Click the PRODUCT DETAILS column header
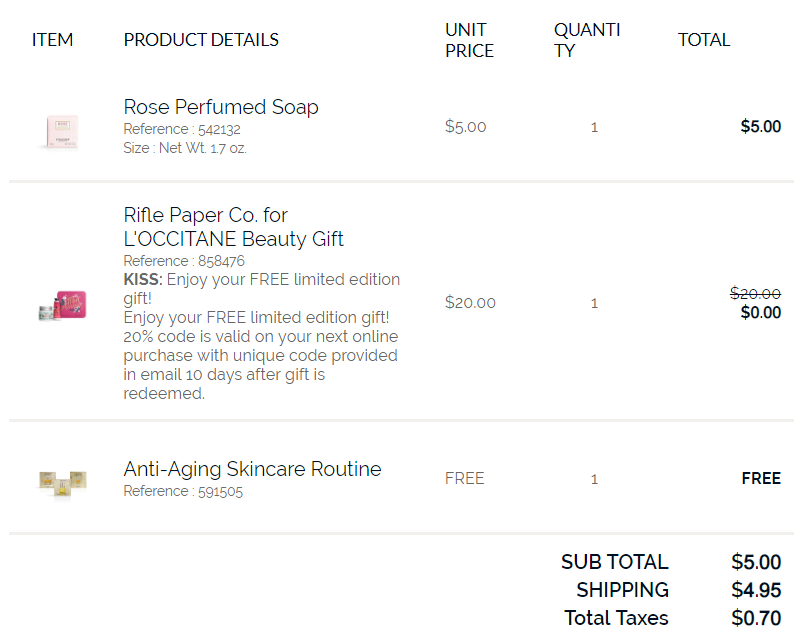This screenshot has width=806, height=637. click(201, 40)
